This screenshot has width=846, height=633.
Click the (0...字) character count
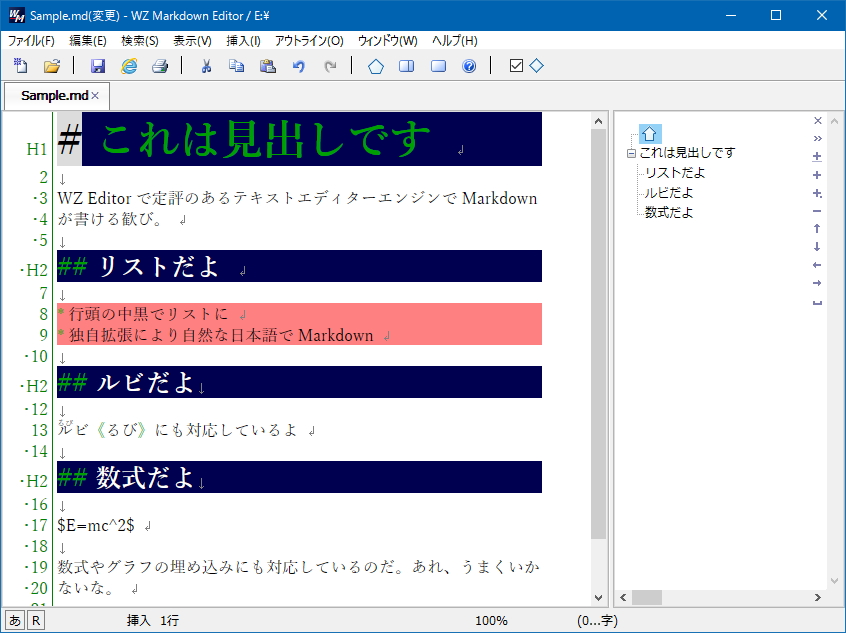(597, 621)
